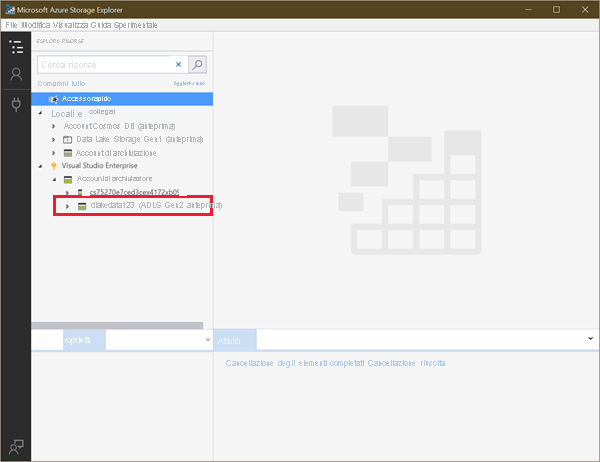Minimize the Storage Explorer window
Screen dimensions: 600x462
coord(529,10)
